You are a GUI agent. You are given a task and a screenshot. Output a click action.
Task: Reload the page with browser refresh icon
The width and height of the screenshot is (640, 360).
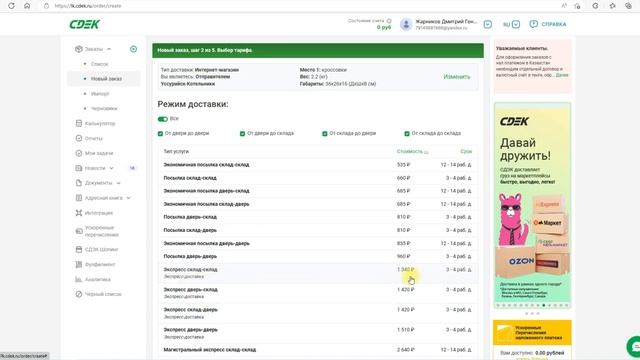tap(11, 6)
